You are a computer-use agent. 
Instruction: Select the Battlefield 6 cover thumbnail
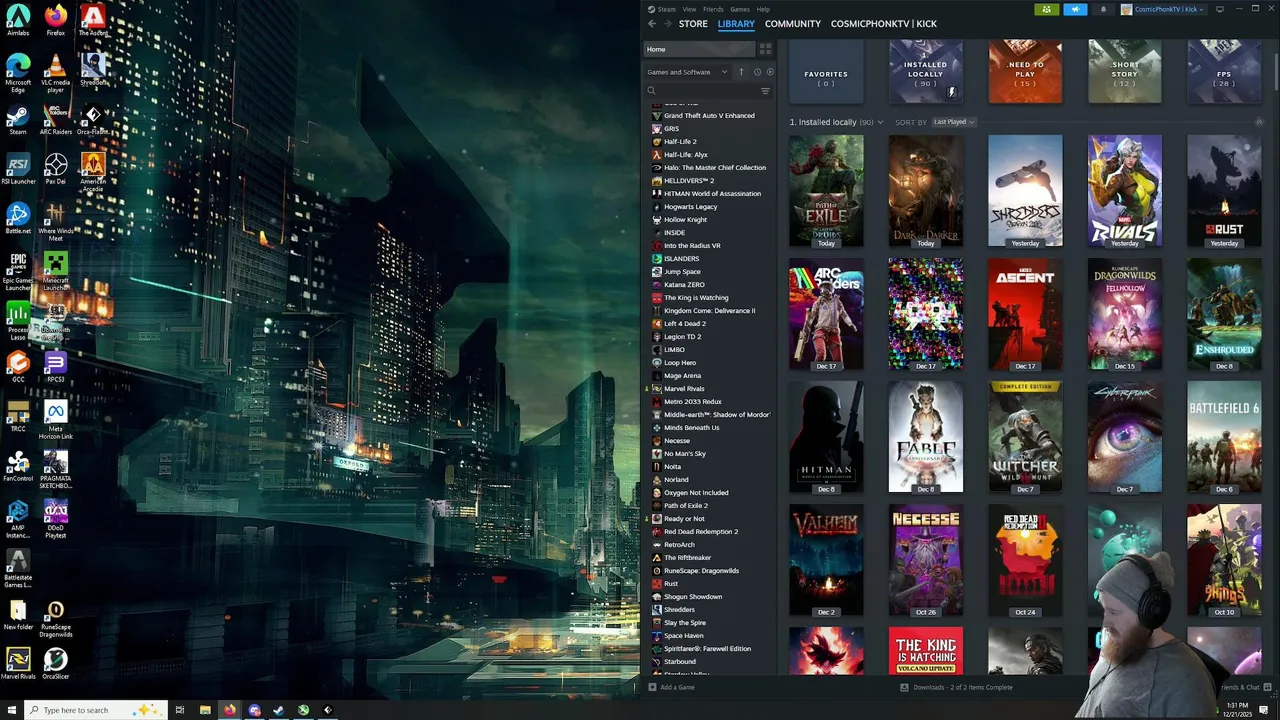(1224, 437)
